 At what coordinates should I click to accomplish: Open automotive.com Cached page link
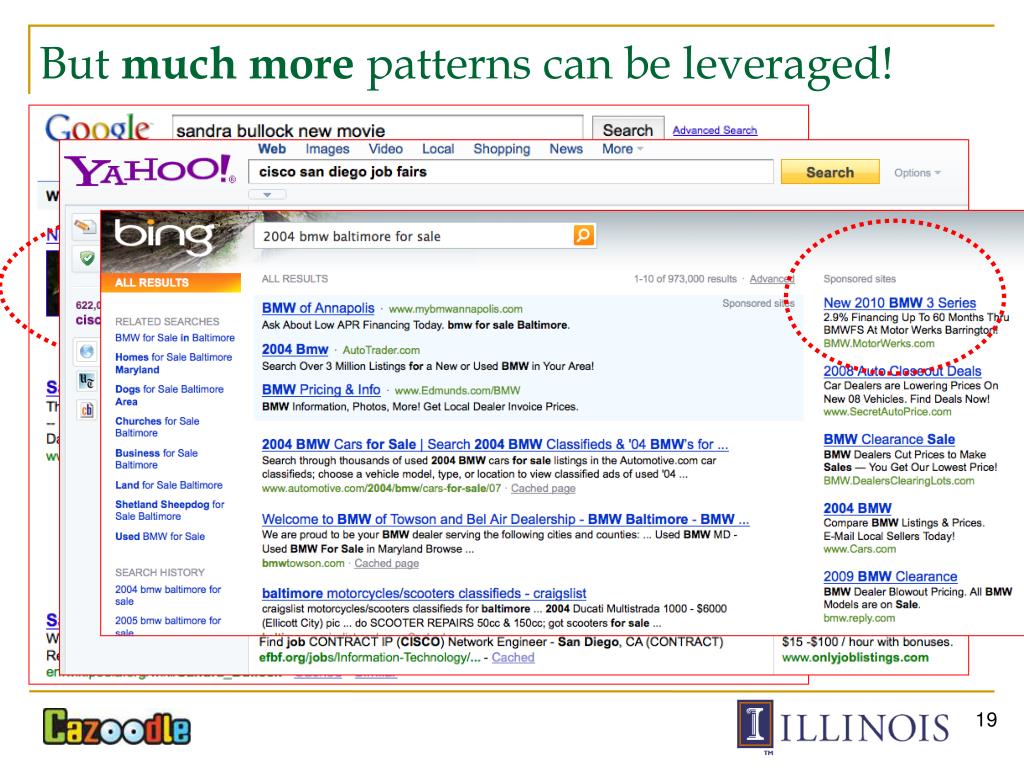(543, 488)
